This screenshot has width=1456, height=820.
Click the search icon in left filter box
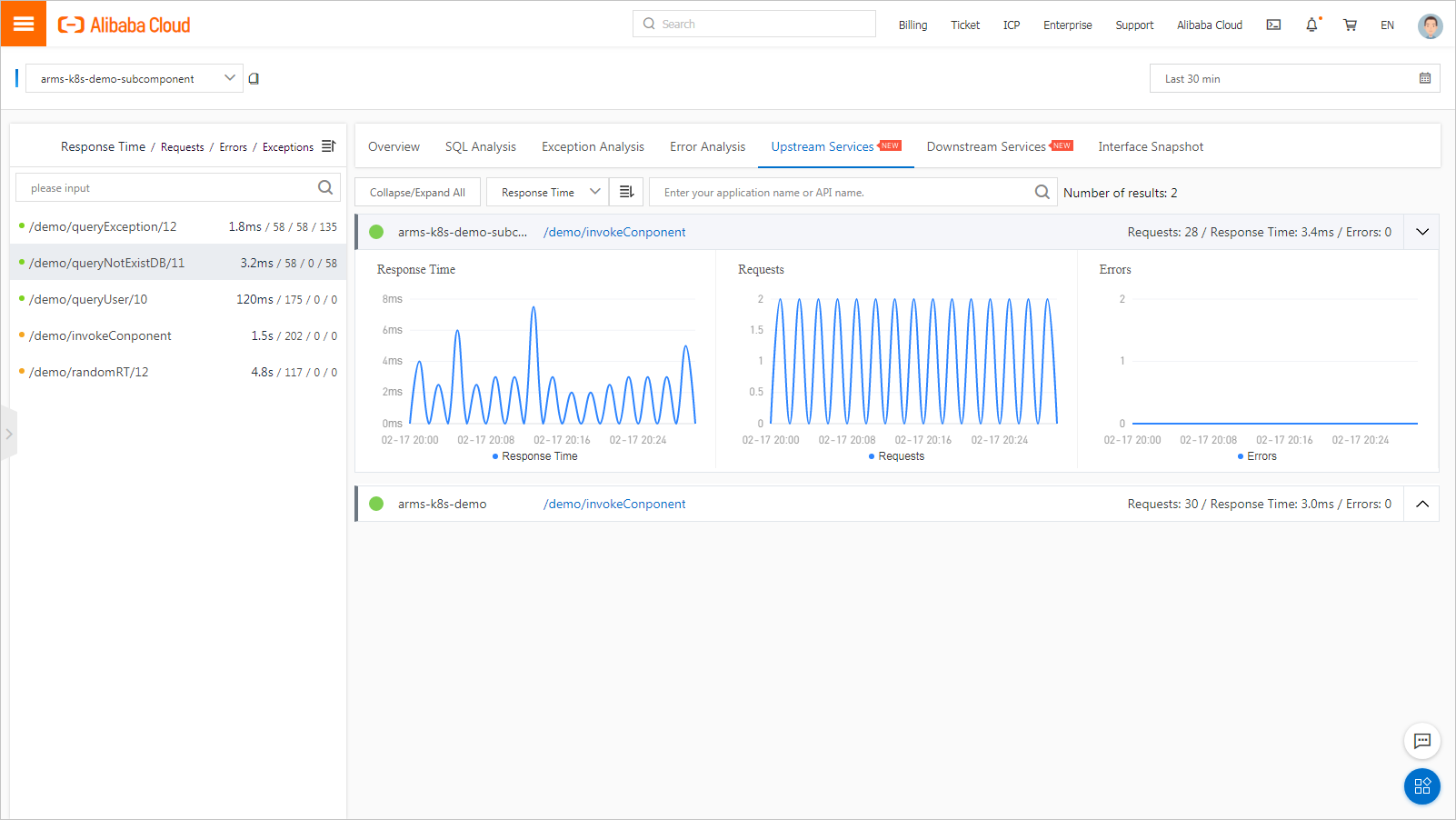pos(325,187)
